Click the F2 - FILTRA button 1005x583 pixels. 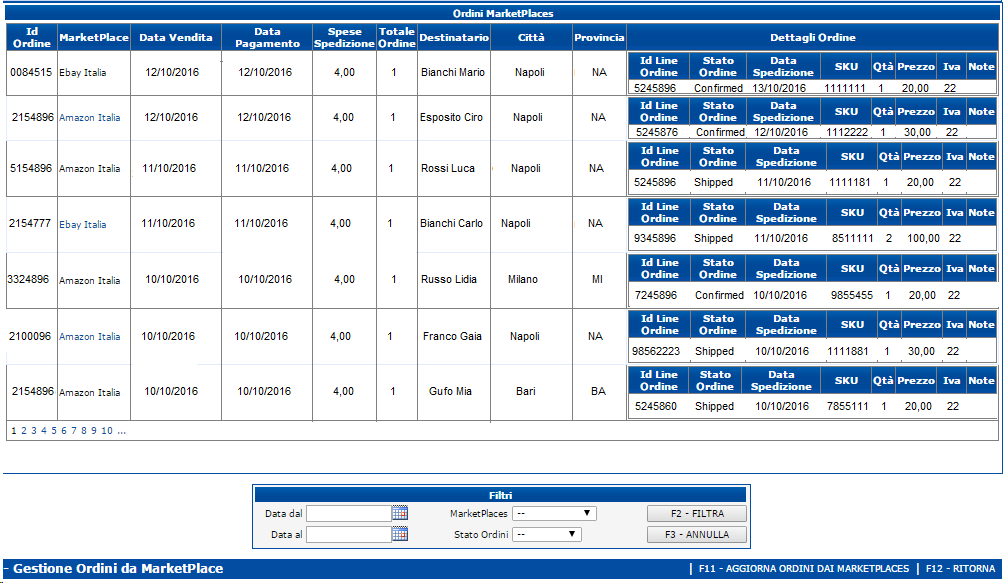click(697, 513)
